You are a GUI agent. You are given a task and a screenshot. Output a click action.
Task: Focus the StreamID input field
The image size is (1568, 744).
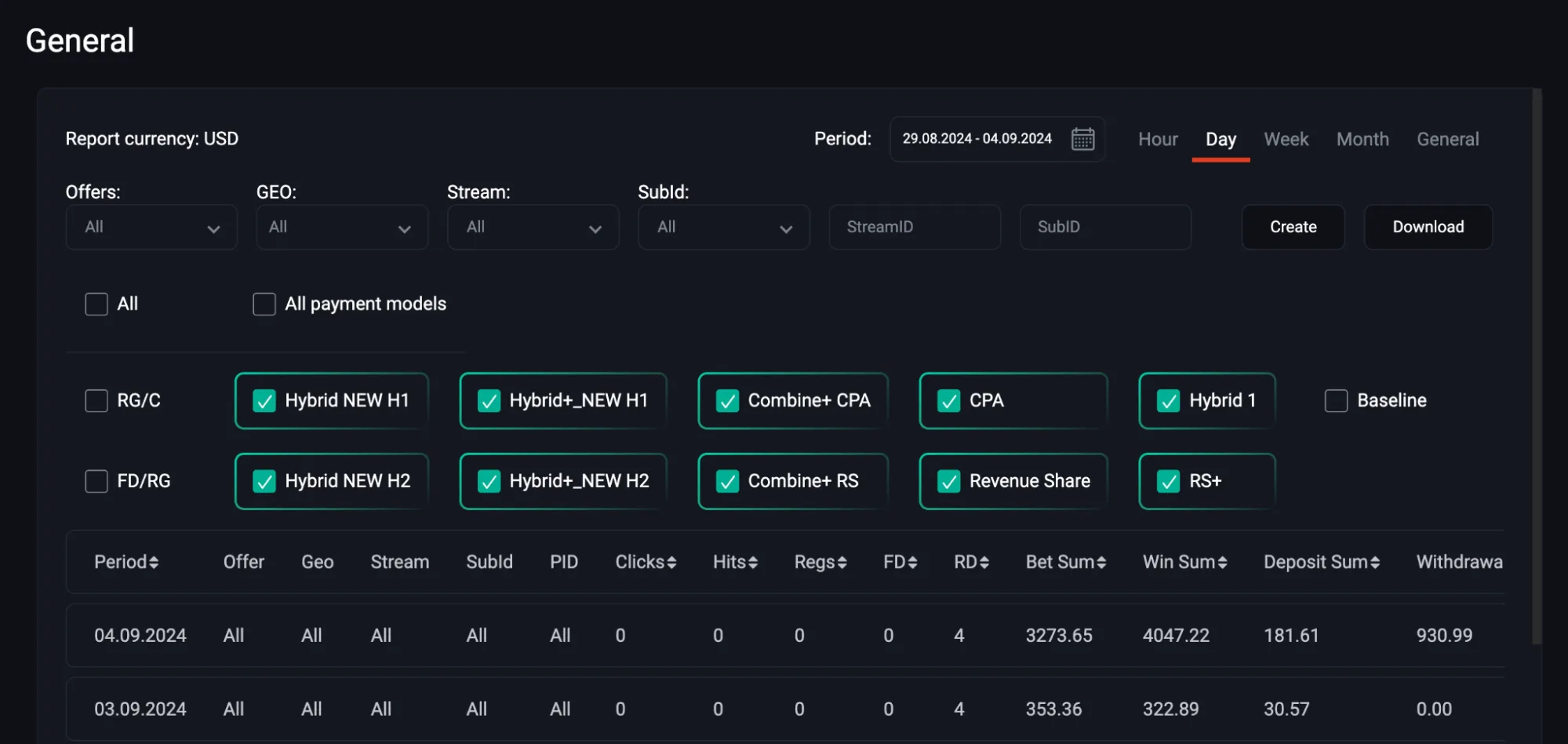click(915, 228)
